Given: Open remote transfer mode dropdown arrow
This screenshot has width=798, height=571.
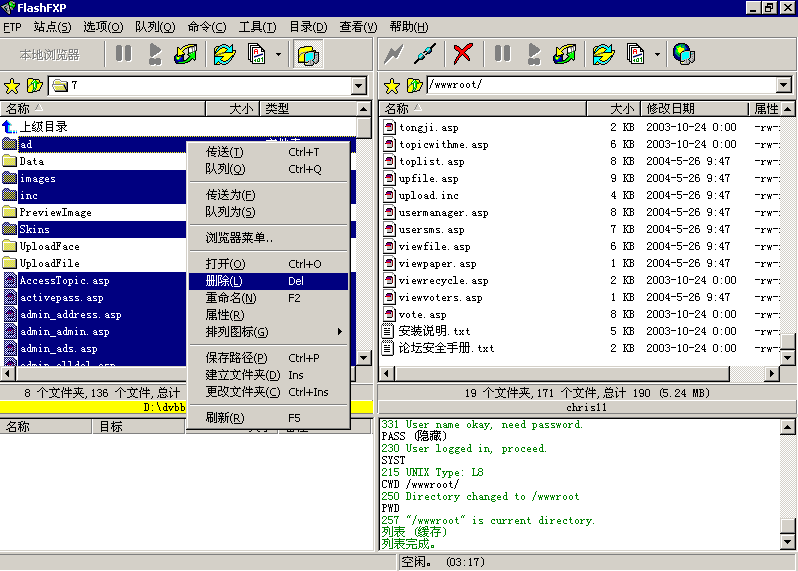Looking at the screenshot, I should pos(657,54).
